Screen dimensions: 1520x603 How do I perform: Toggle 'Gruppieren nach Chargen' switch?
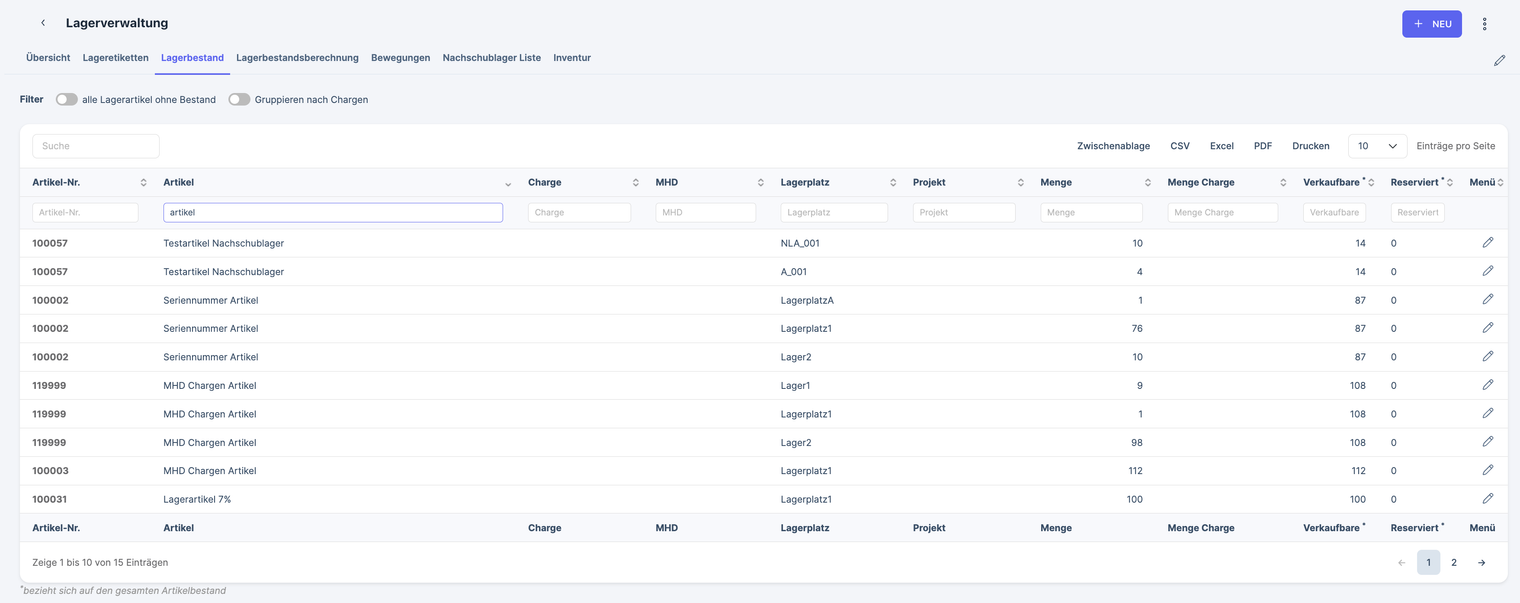[x=239, y=100]
